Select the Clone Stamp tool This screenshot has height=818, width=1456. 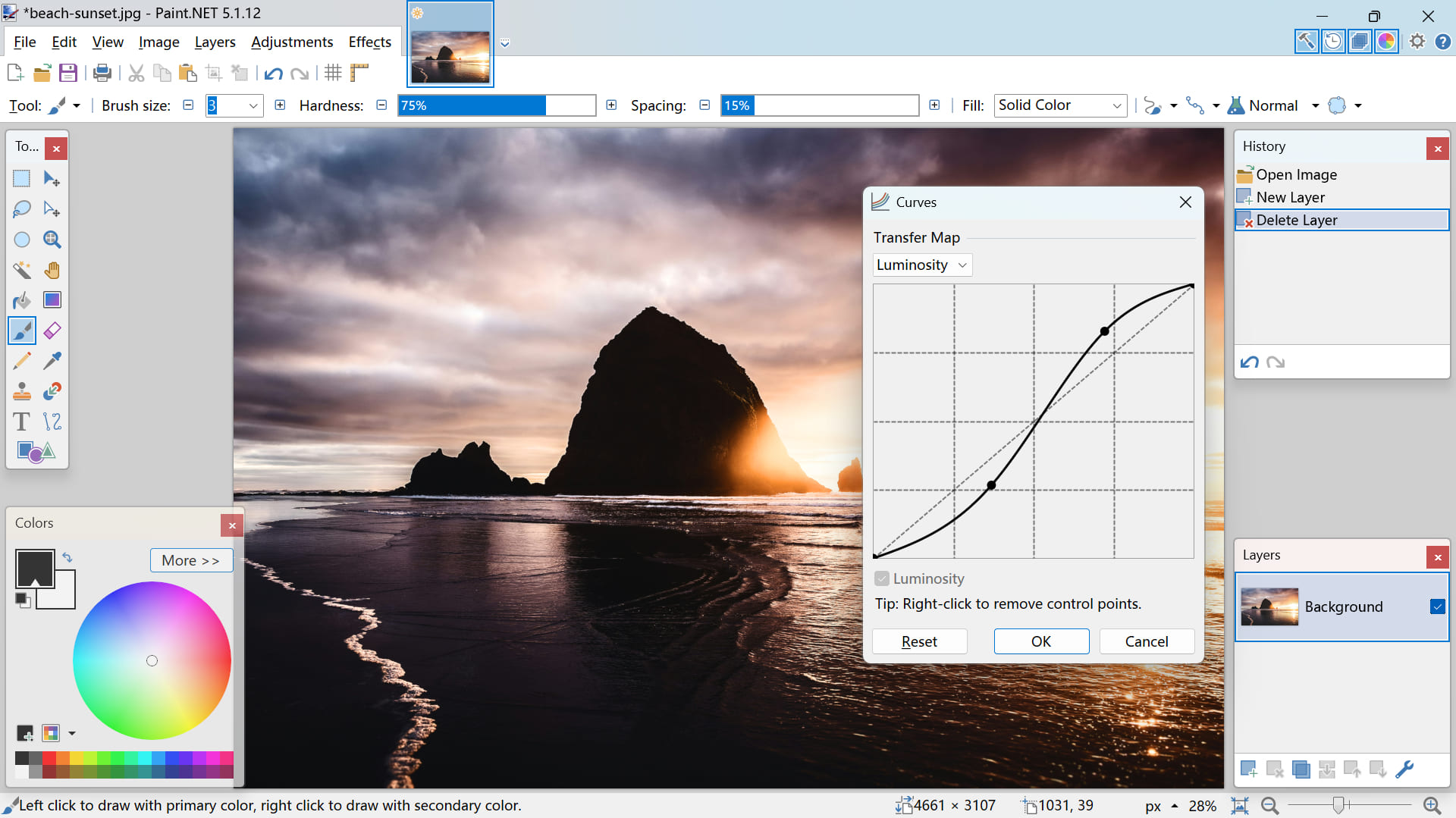[x=21, y=390]
